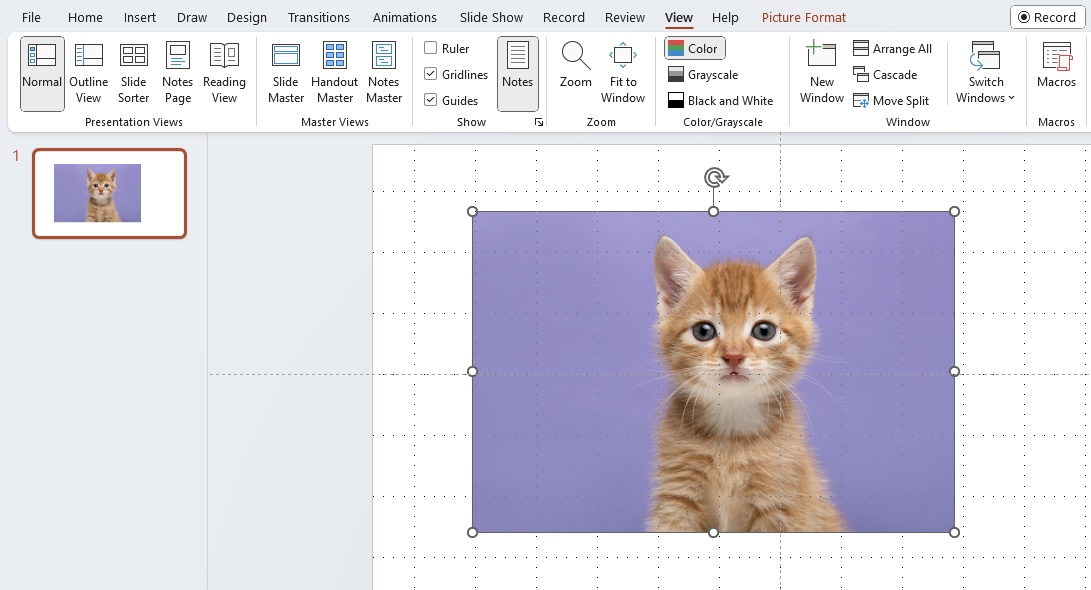Image resolution: width=1091 pixels, height=590 pixels.
Task: Switch to the Draw tab
Action: (x=192, y=17)
